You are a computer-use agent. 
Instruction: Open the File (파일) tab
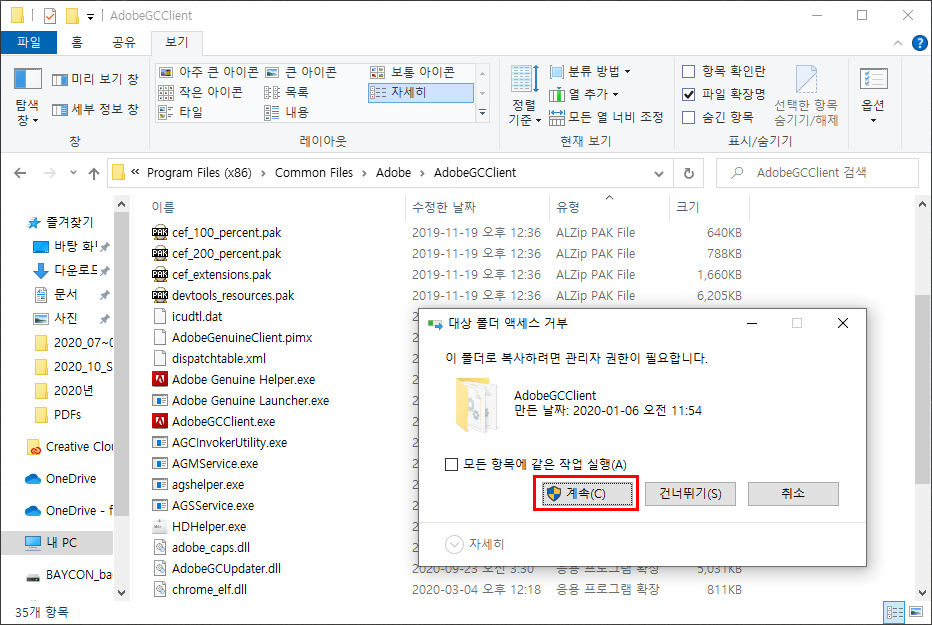point(29,42)
